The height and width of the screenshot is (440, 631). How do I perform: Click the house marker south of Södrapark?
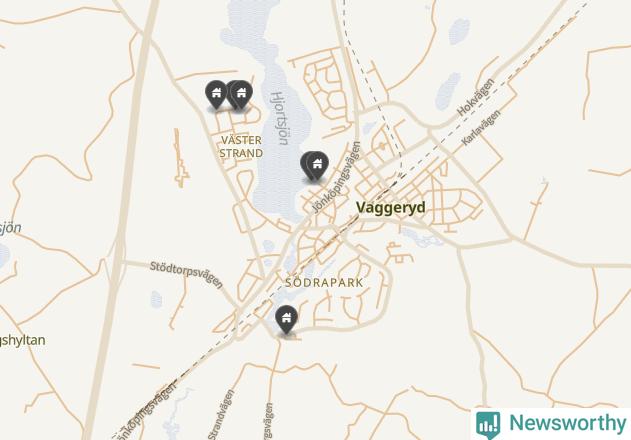(287, 319)
